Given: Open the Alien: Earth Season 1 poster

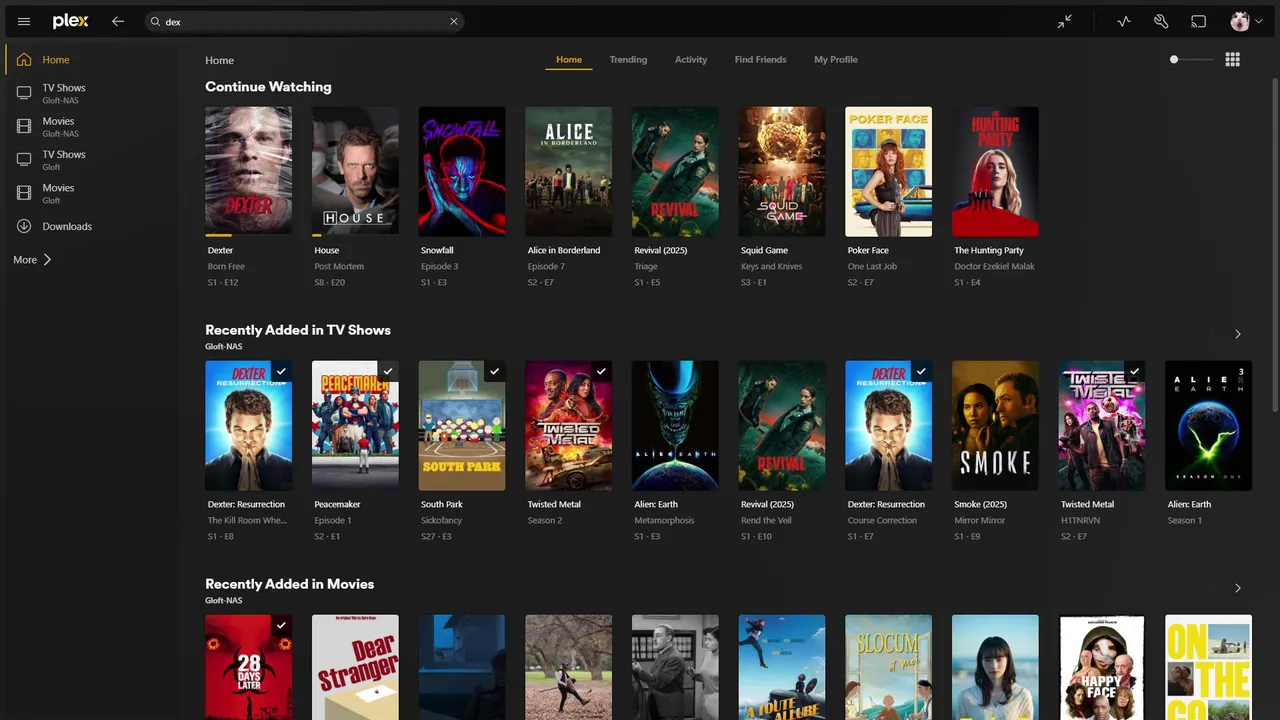Looking at the screenshot, I should click(x=1208, y=425).
